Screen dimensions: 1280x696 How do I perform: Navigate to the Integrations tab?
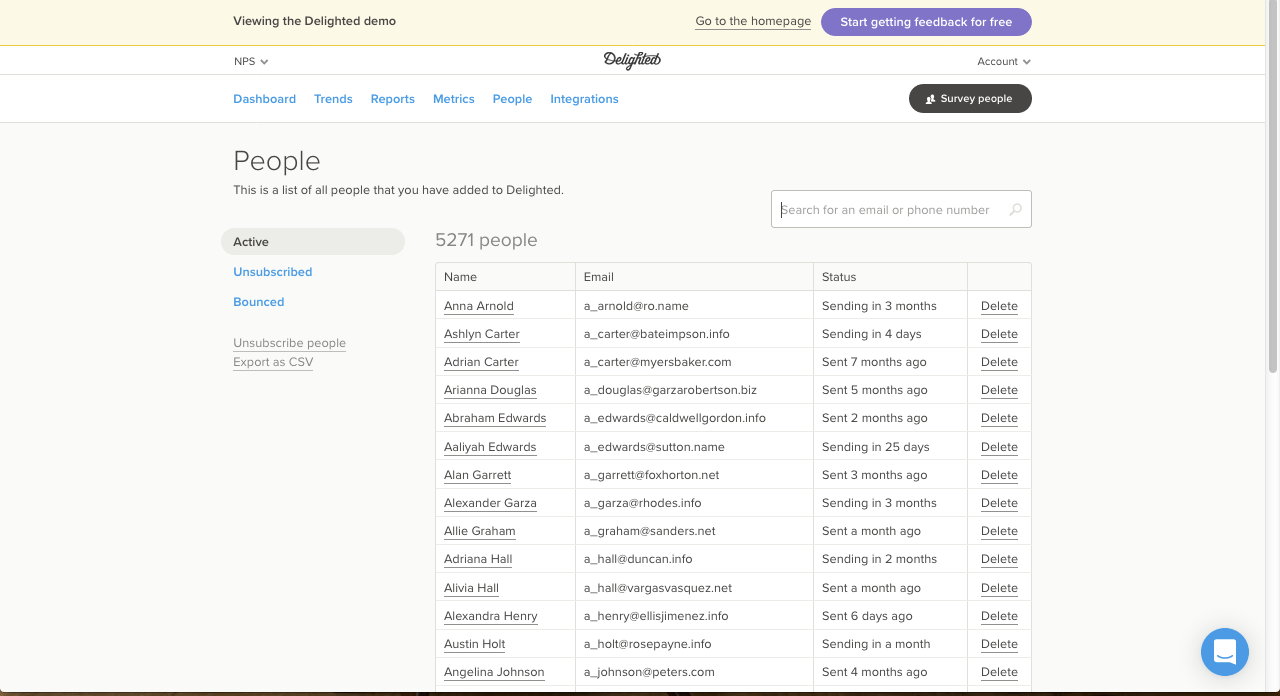point(584,99)
